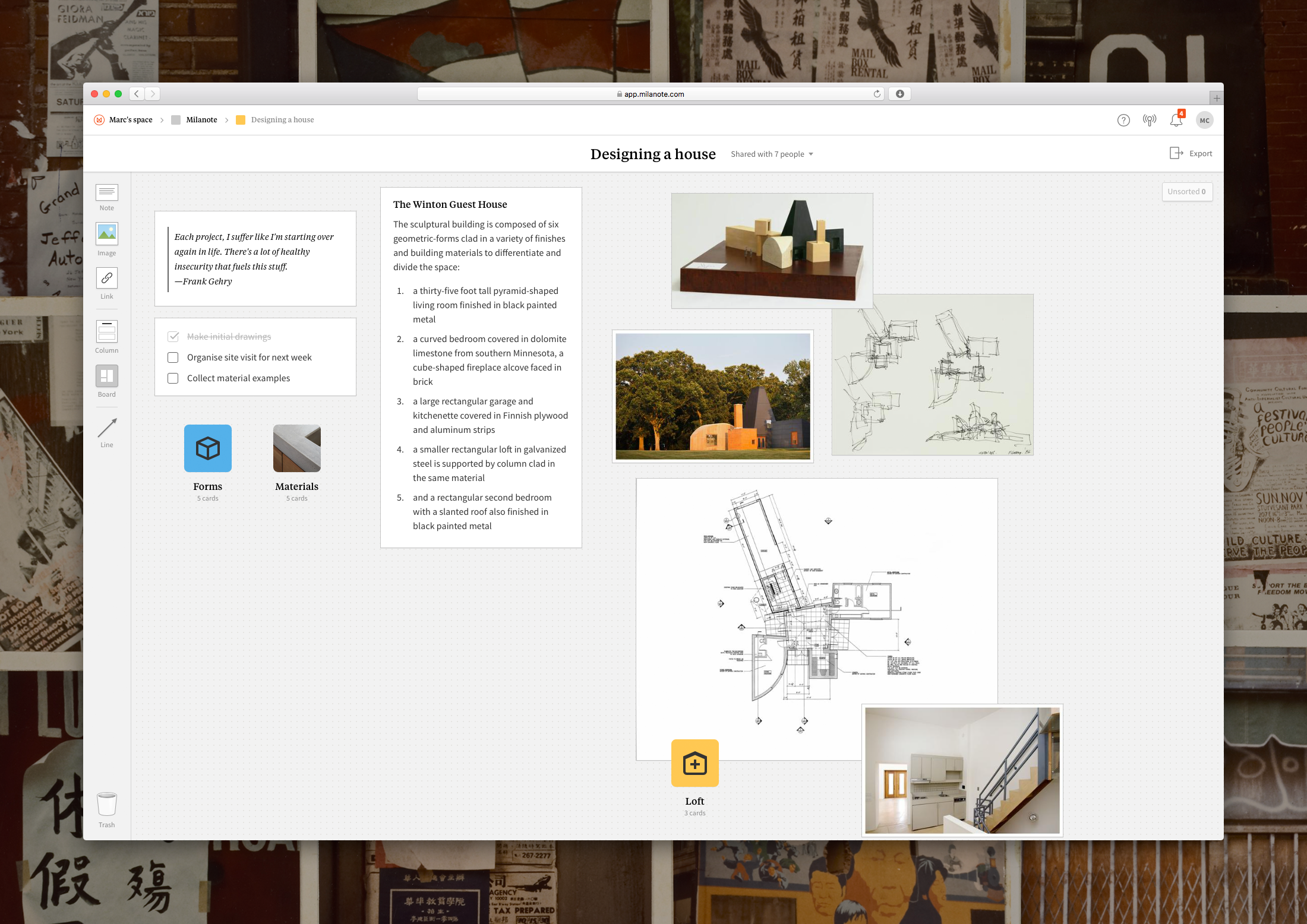Select the Link tool in sidebar
Screen dimensions: 1307x924
click(x=107, y=278)
